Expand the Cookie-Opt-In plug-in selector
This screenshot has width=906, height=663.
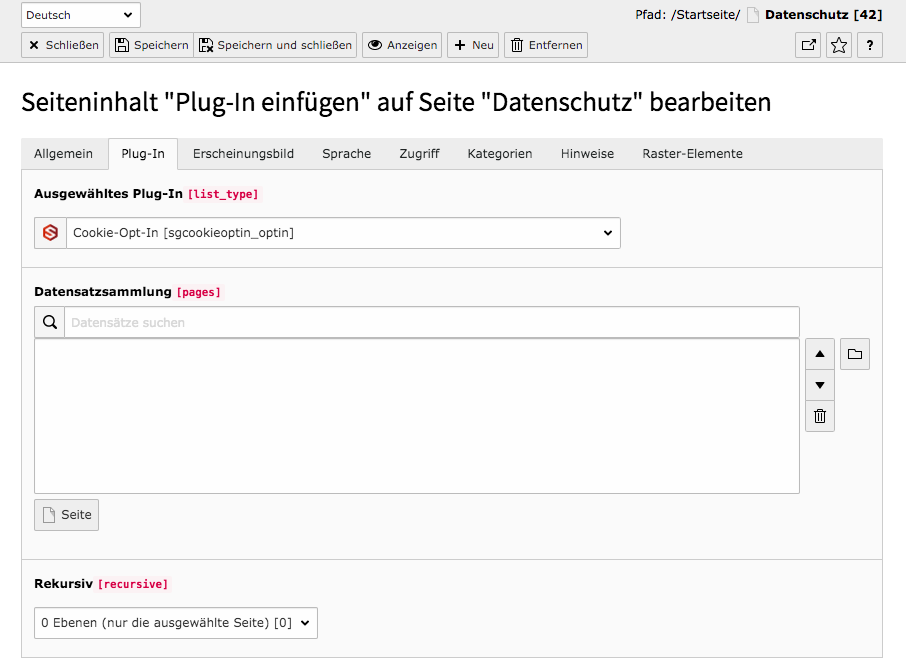click(x=343, y=233)
